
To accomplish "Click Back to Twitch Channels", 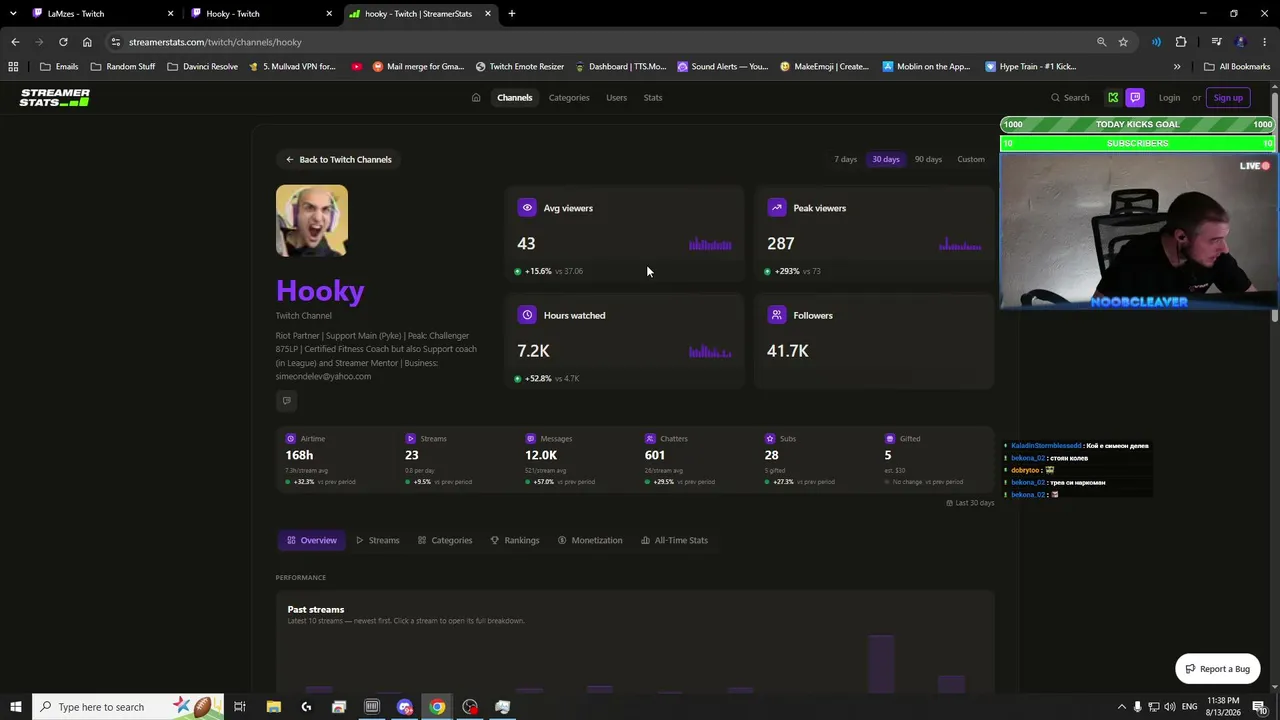I will pos(338,159).
